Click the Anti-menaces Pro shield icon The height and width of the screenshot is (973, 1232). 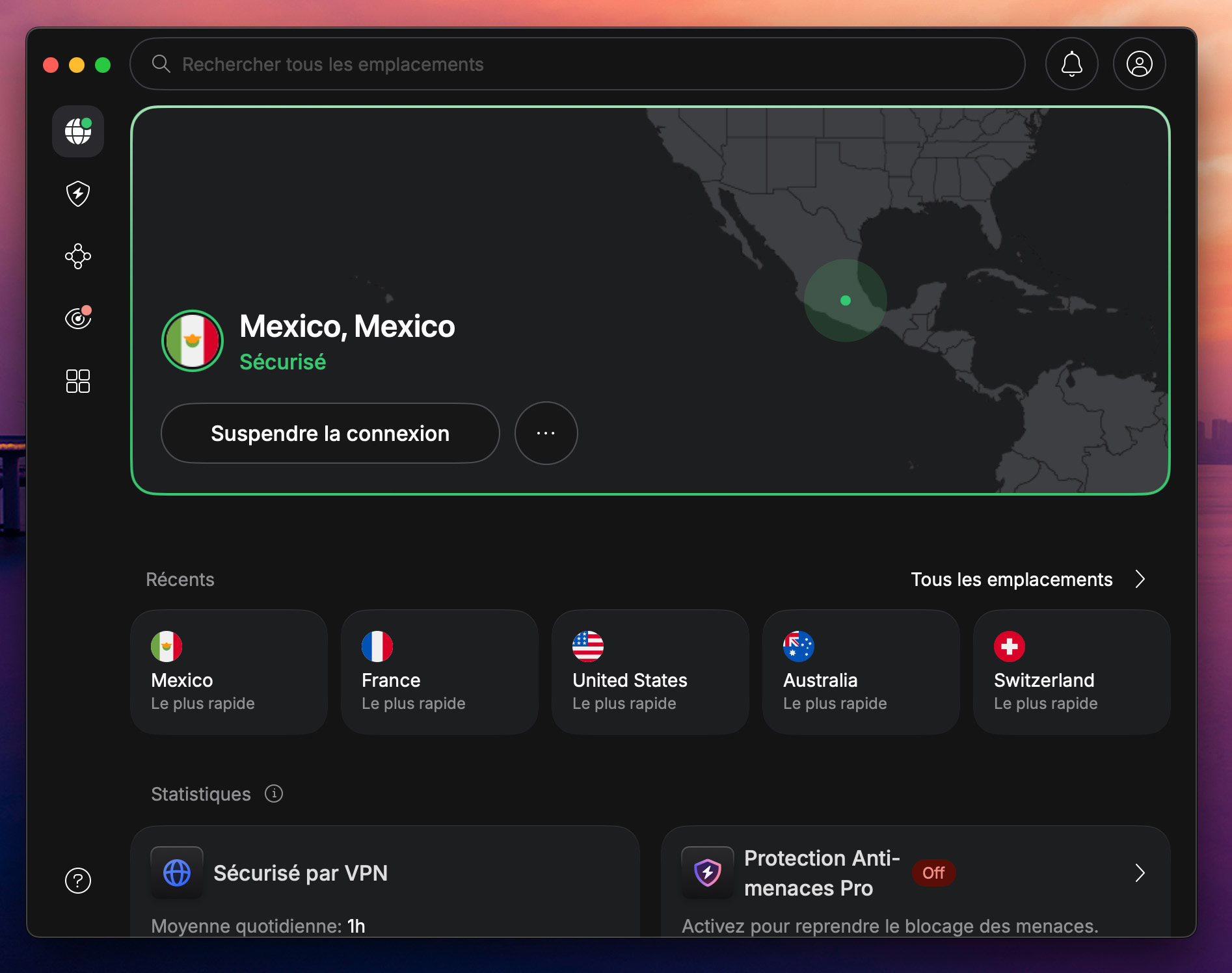[708, 873]
